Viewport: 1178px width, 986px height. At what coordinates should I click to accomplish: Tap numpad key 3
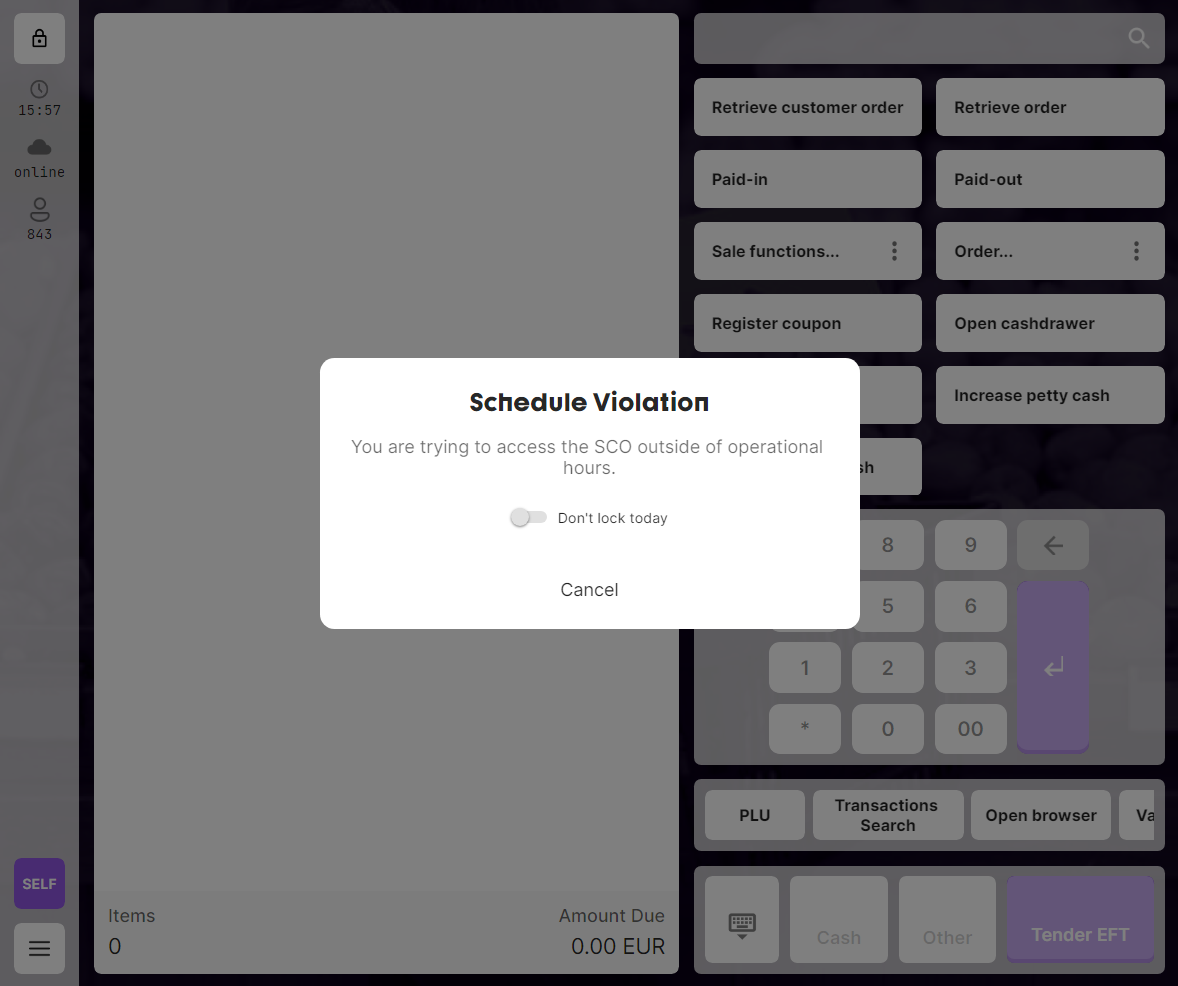point(971,667)
